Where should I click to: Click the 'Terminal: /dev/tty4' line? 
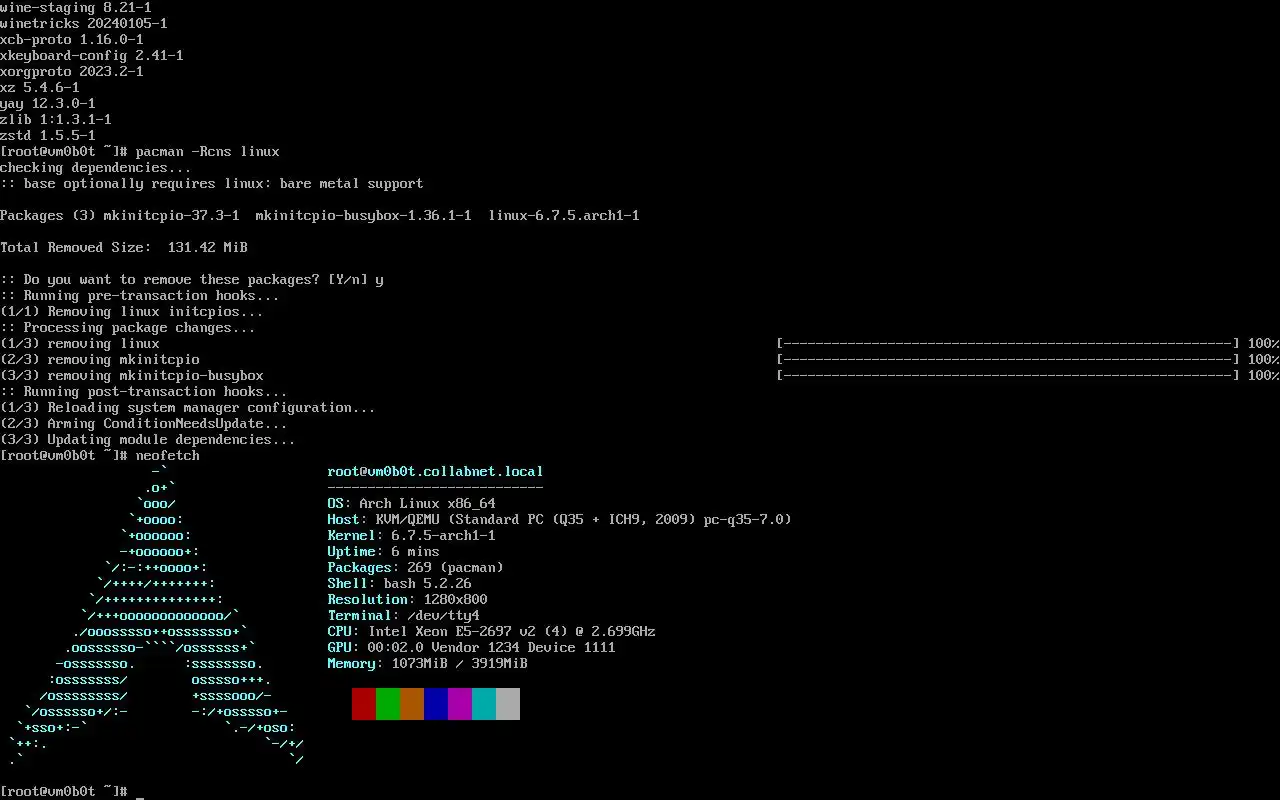pos(404,616)
